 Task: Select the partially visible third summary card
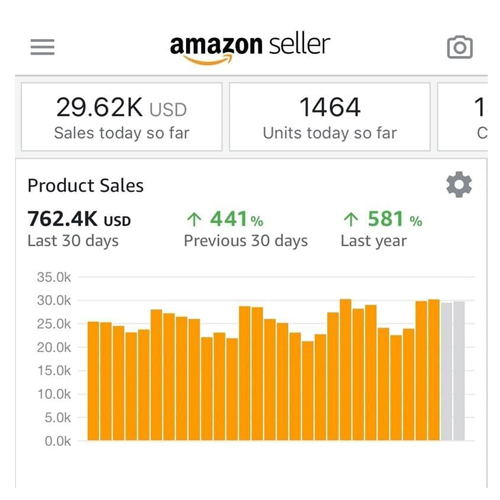click(463, 117)
